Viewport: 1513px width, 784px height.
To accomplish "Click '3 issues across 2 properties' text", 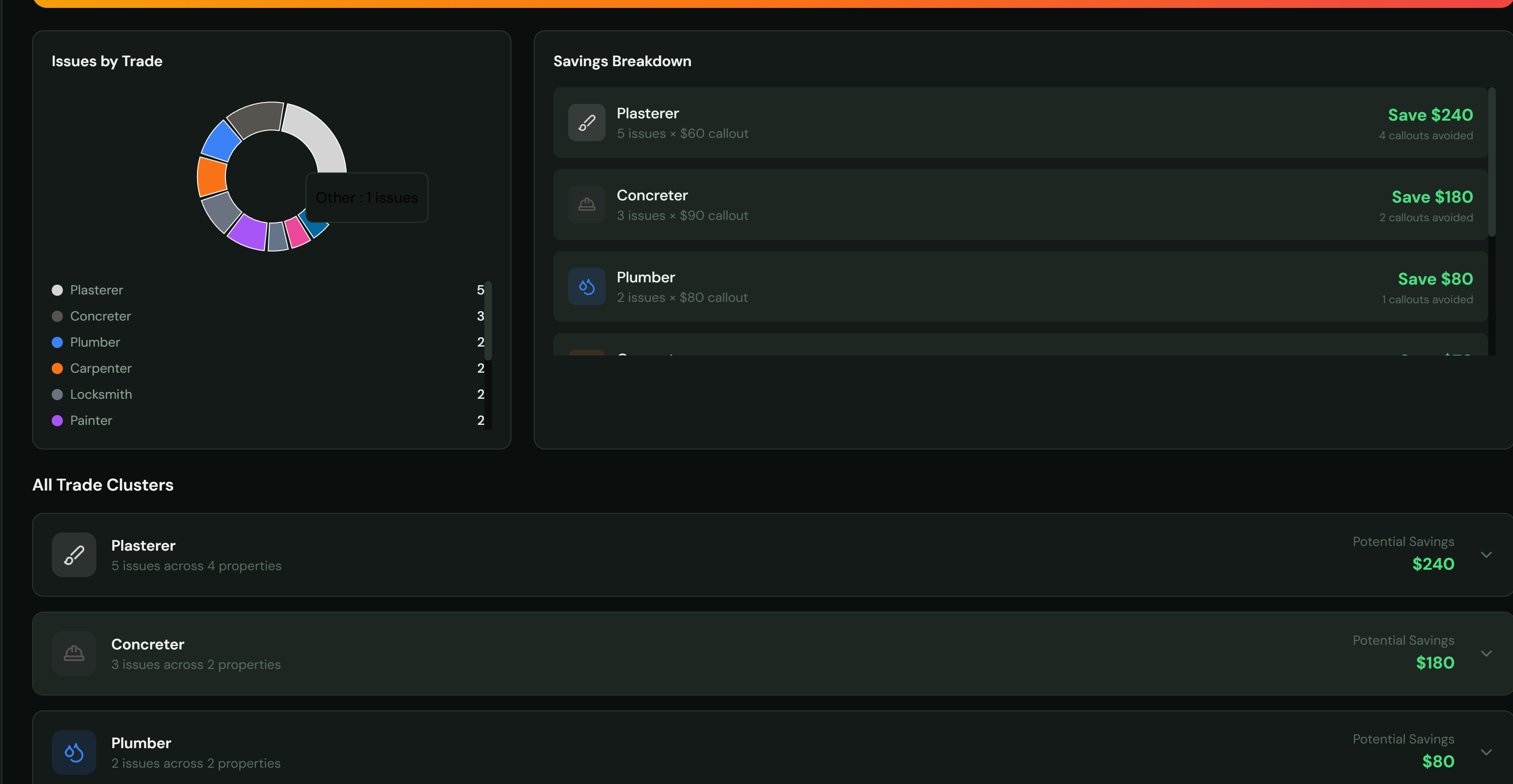I will point(196,665).
